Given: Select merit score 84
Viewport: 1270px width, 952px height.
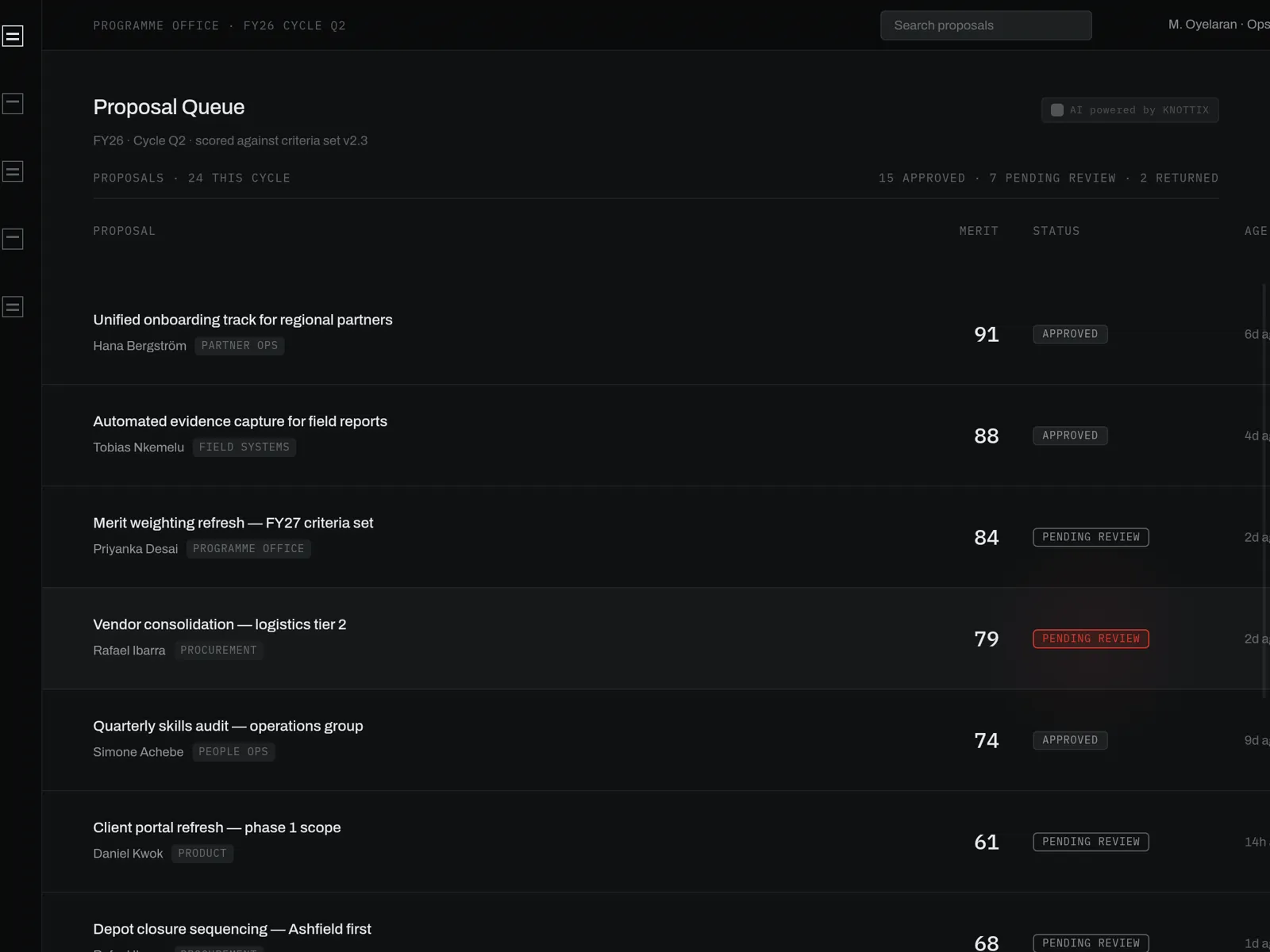Looking at the screenshot, I should click(987, 537).
